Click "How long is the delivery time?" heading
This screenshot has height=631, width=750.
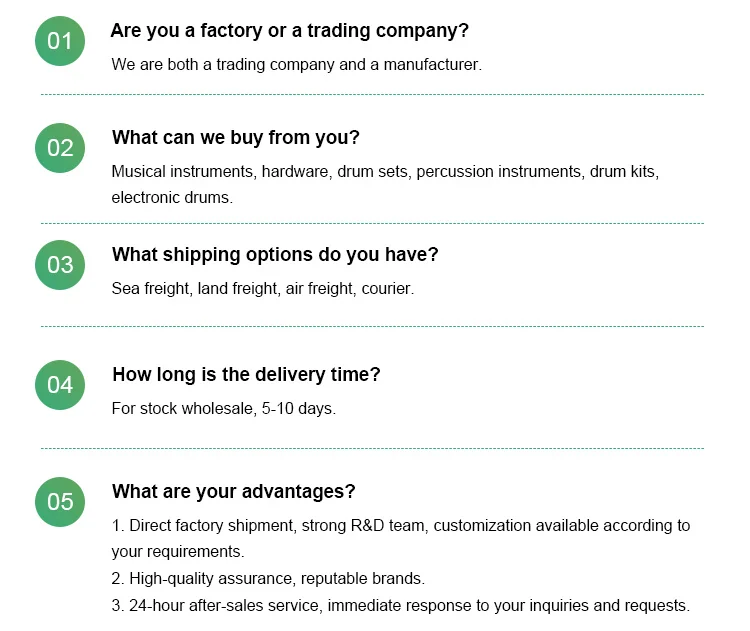[x=246, y=375]
